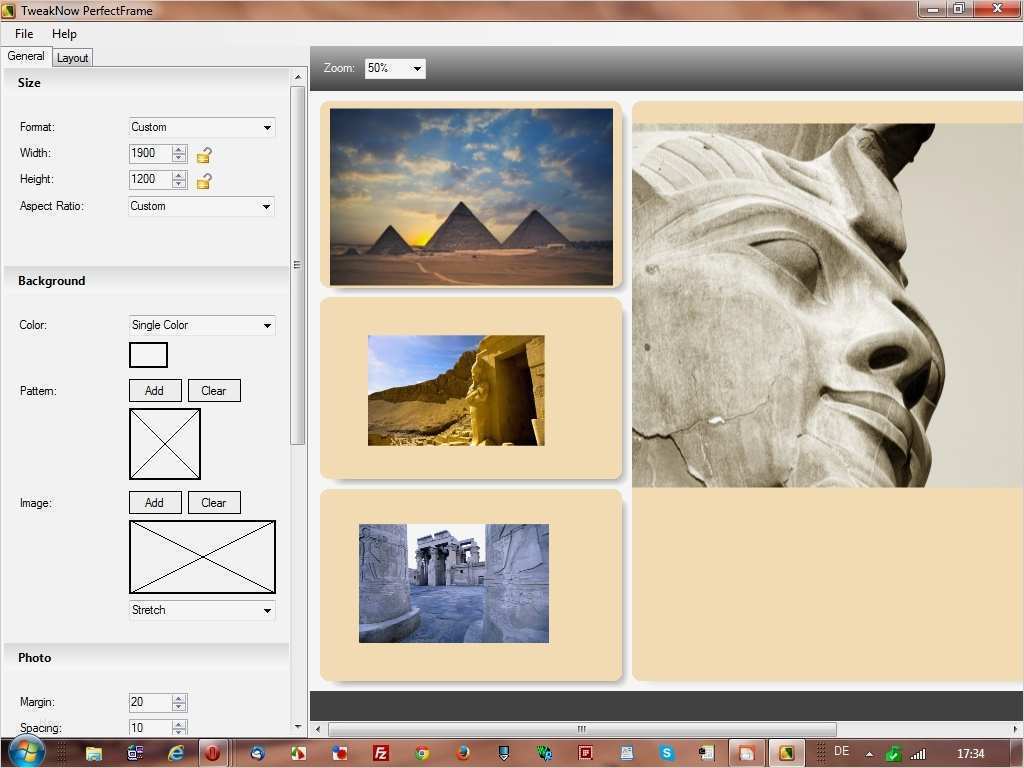Open the Format dropdown
The height and width of the screenshot is (768, 1024).
[202, 127]
